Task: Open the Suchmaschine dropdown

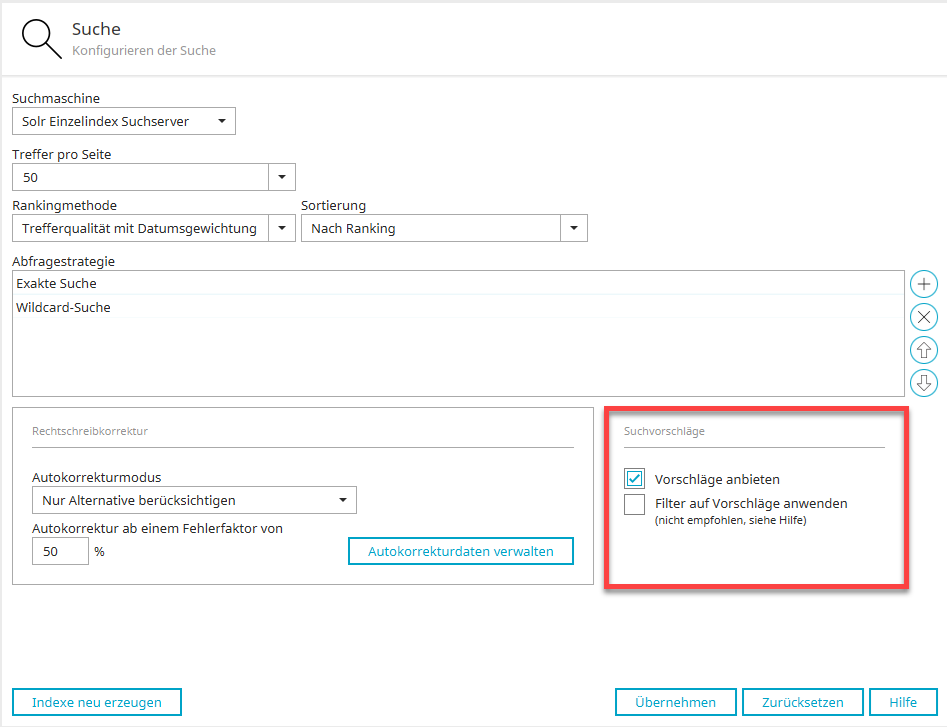Action: point(123,122)
